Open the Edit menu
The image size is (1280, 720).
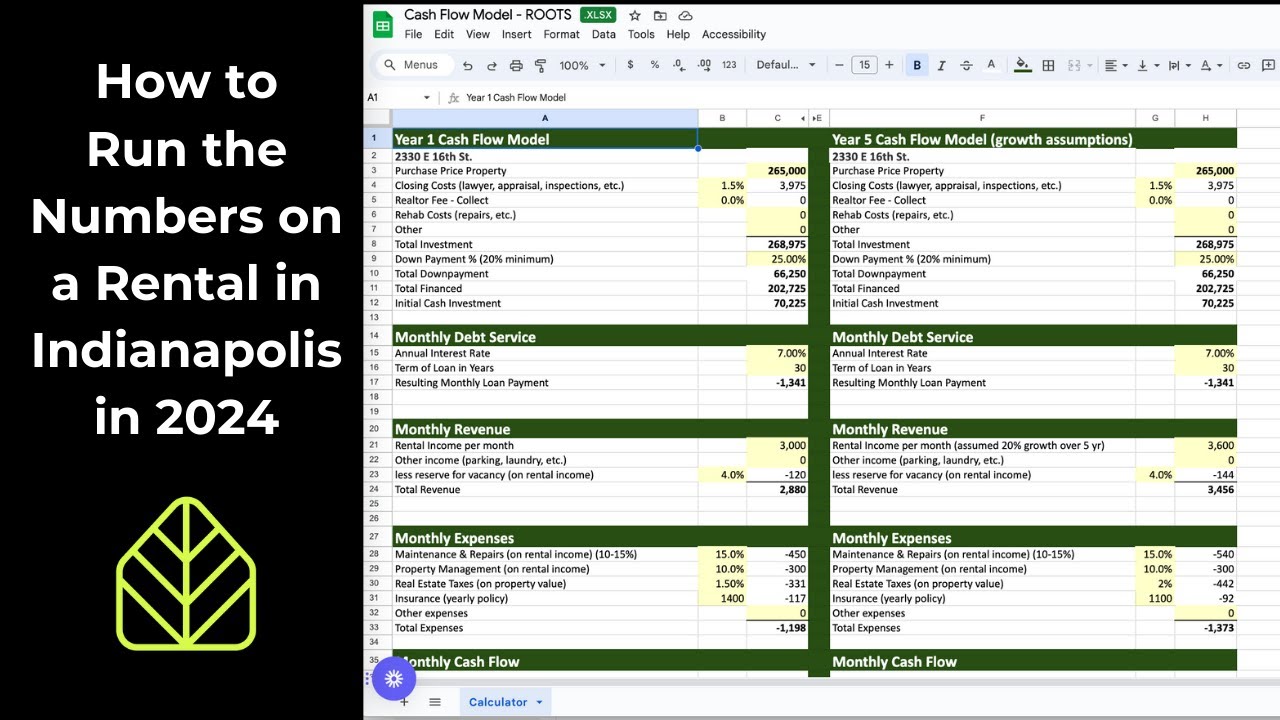tap(444, 34)
